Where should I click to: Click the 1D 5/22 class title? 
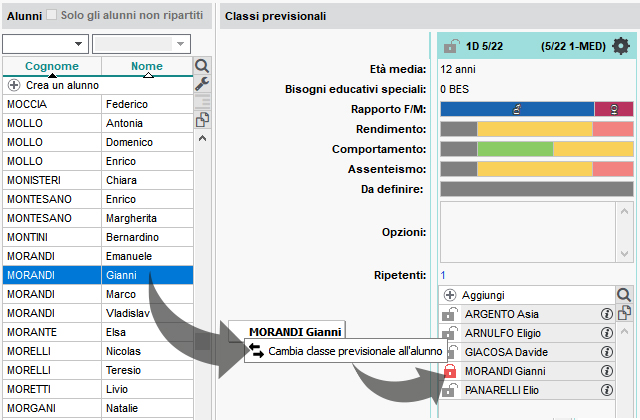click(484, 46)
